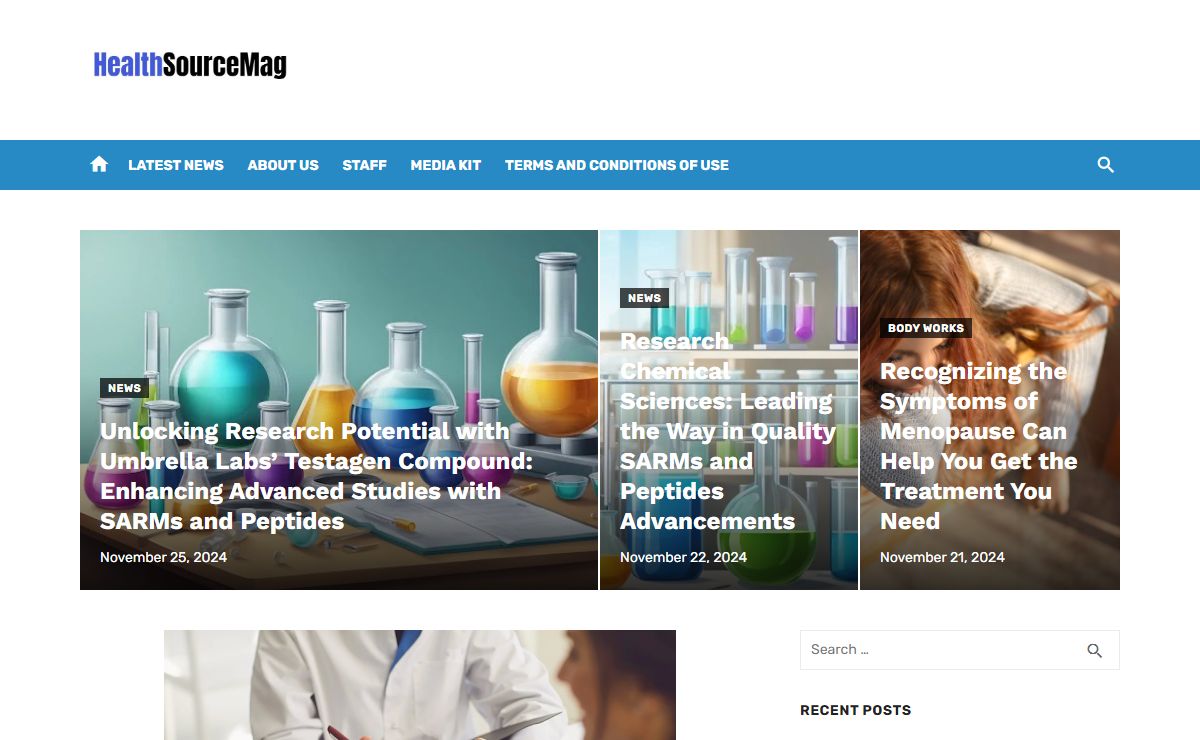Click the November 21, 2024 date link
Viewport: 1200px width, 740px height.
[942, 557]
